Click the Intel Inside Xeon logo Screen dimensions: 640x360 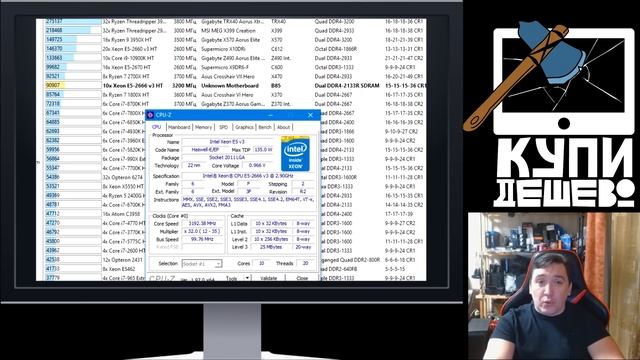point(295,154)
